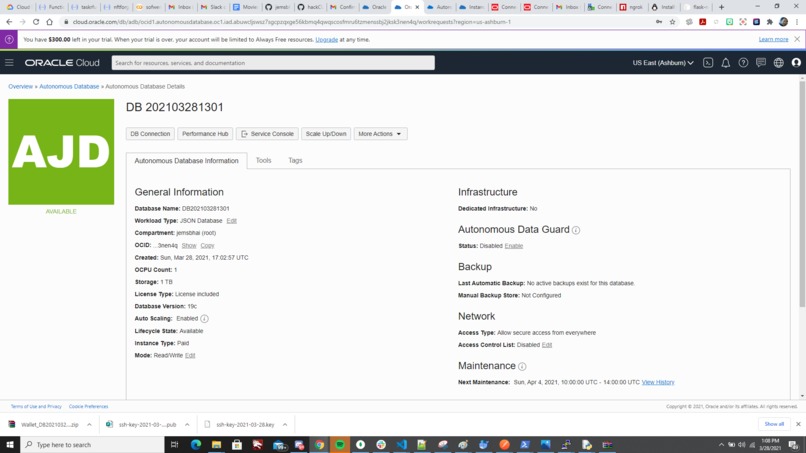Edit the Access Control List
Viewport: 806px width, 453px height.
[546, 345]
